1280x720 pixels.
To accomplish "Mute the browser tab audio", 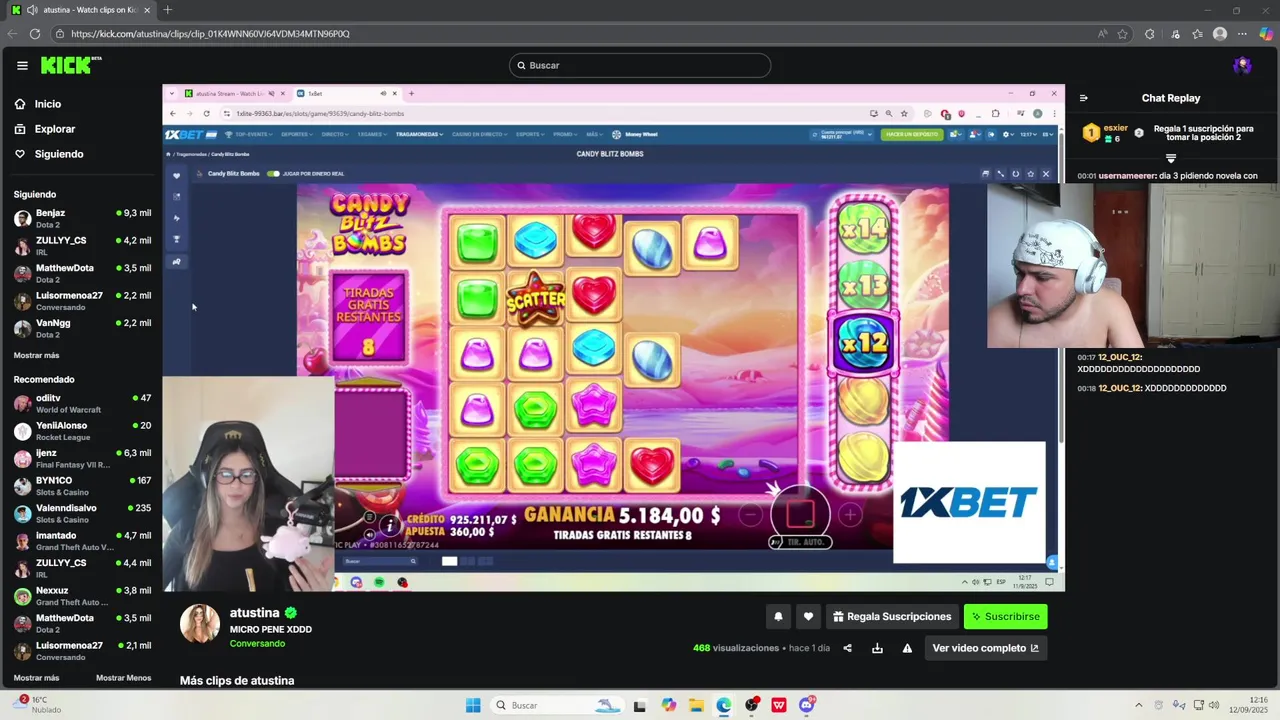I will [32, 10].
